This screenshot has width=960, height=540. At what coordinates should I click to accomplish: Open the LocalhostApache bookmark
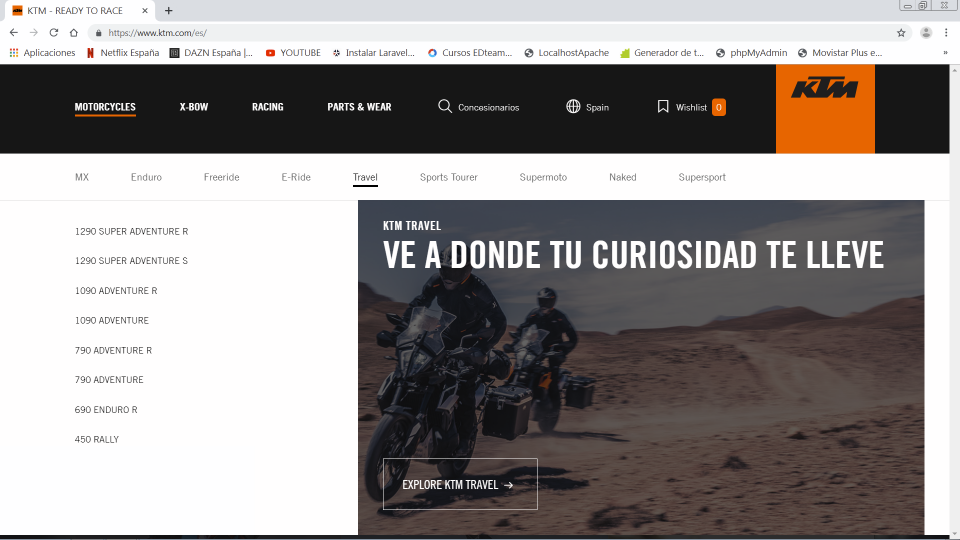click(x=566, y=53)
